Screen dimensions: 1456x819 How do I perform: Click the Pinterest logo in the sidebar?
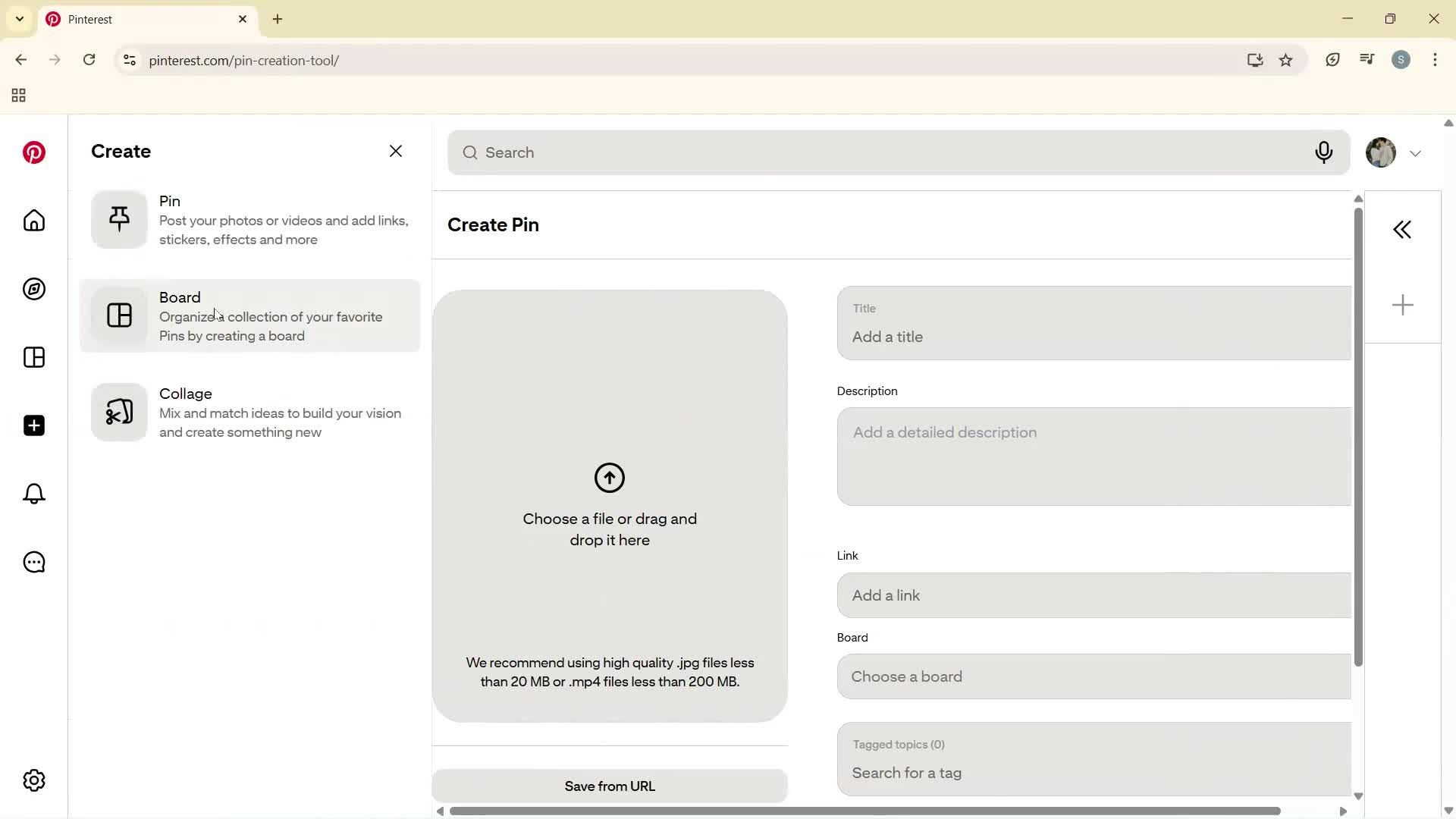[x=33, y=152]
